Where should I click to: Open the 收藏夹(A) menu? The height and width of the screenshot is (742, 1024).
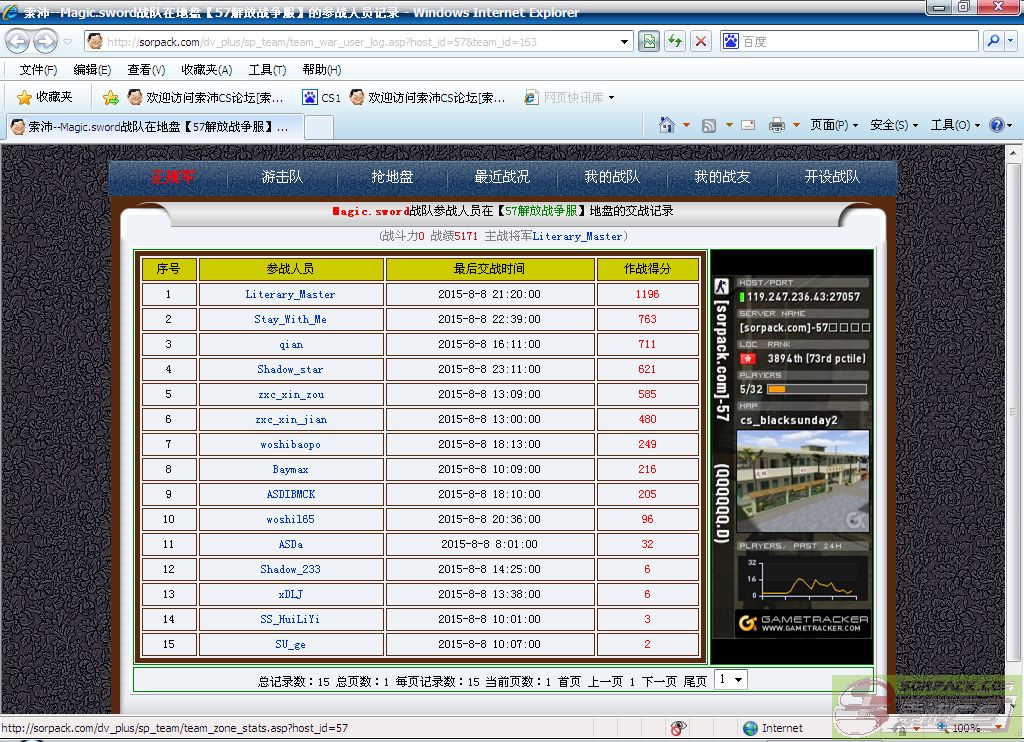[206, 70]
